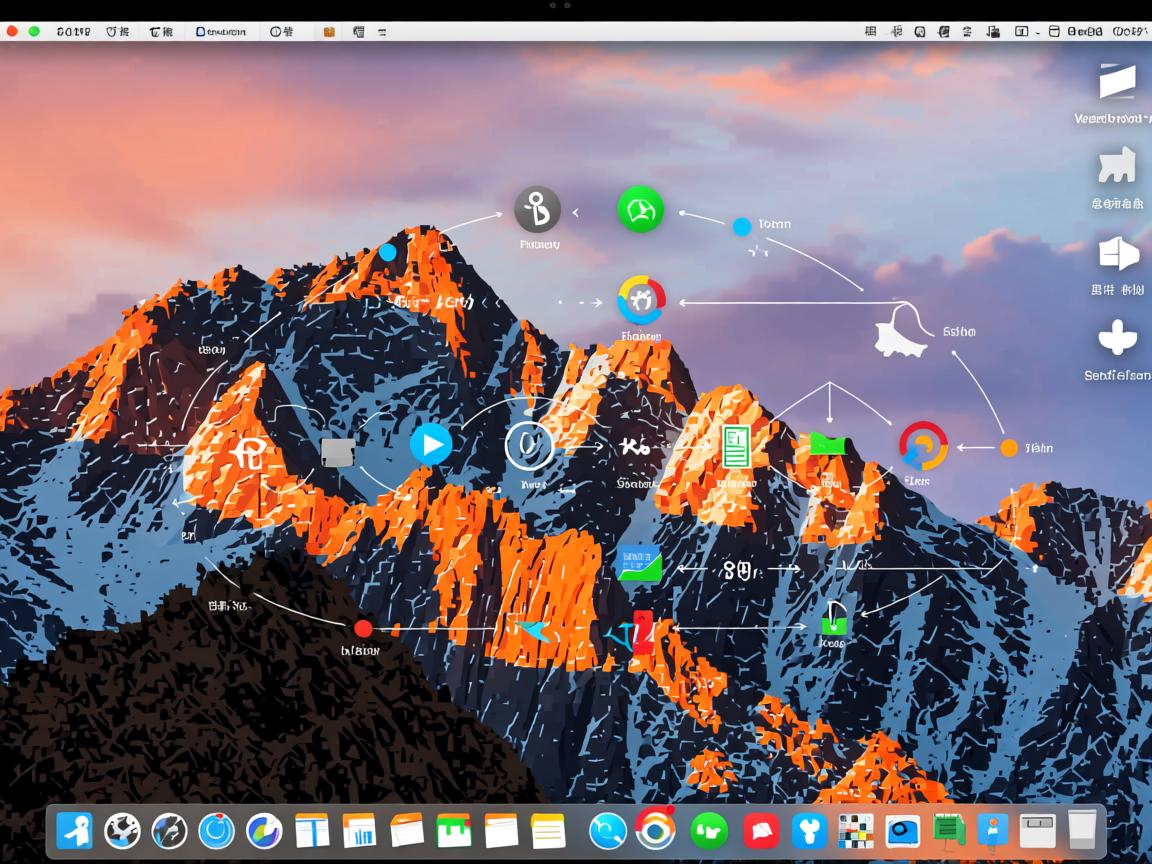Open the topmost white desktop icon at right
This screenshot has width=1152, height=864.
coord(1117,82)
